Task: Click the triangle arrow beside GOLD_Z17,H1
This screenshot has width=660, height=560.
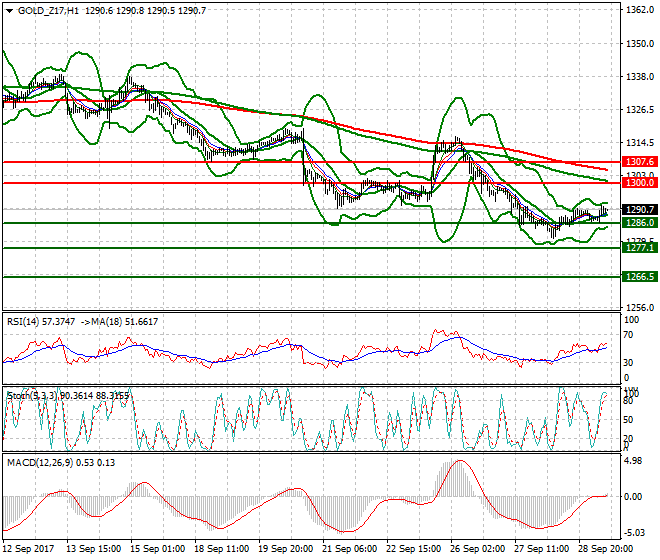Action: [x=8, y=10]
